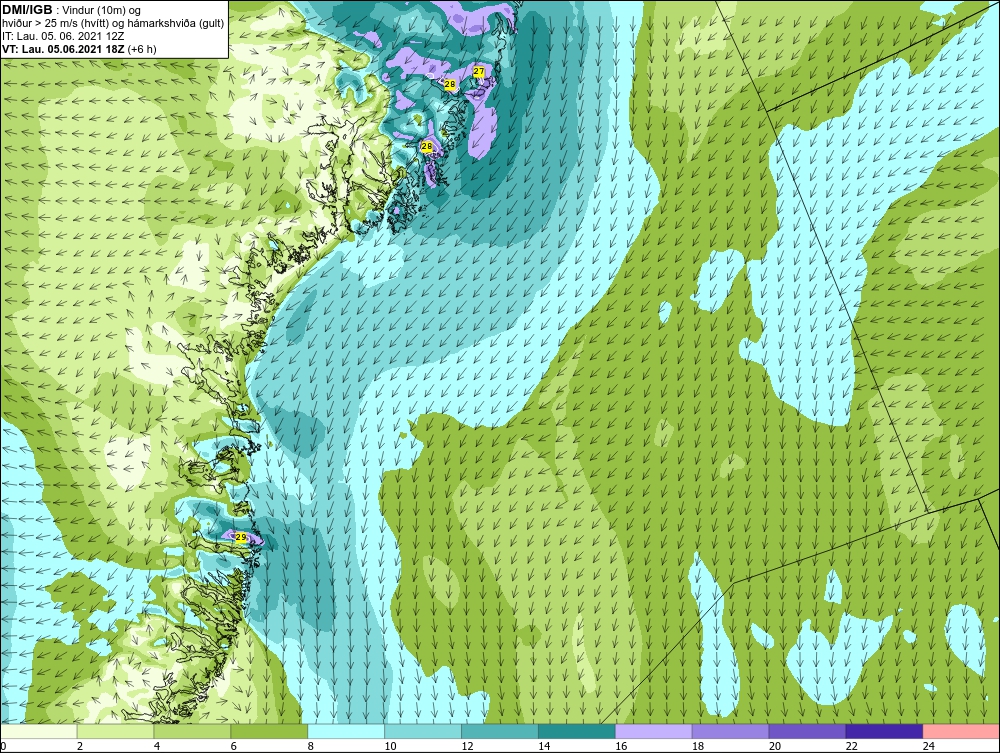The width and height of the screenshot is (1000, 753).
Task: Select the 22–24 m/s dark indigo swatch
Action: pyautogui.click(x=884, y=731)
